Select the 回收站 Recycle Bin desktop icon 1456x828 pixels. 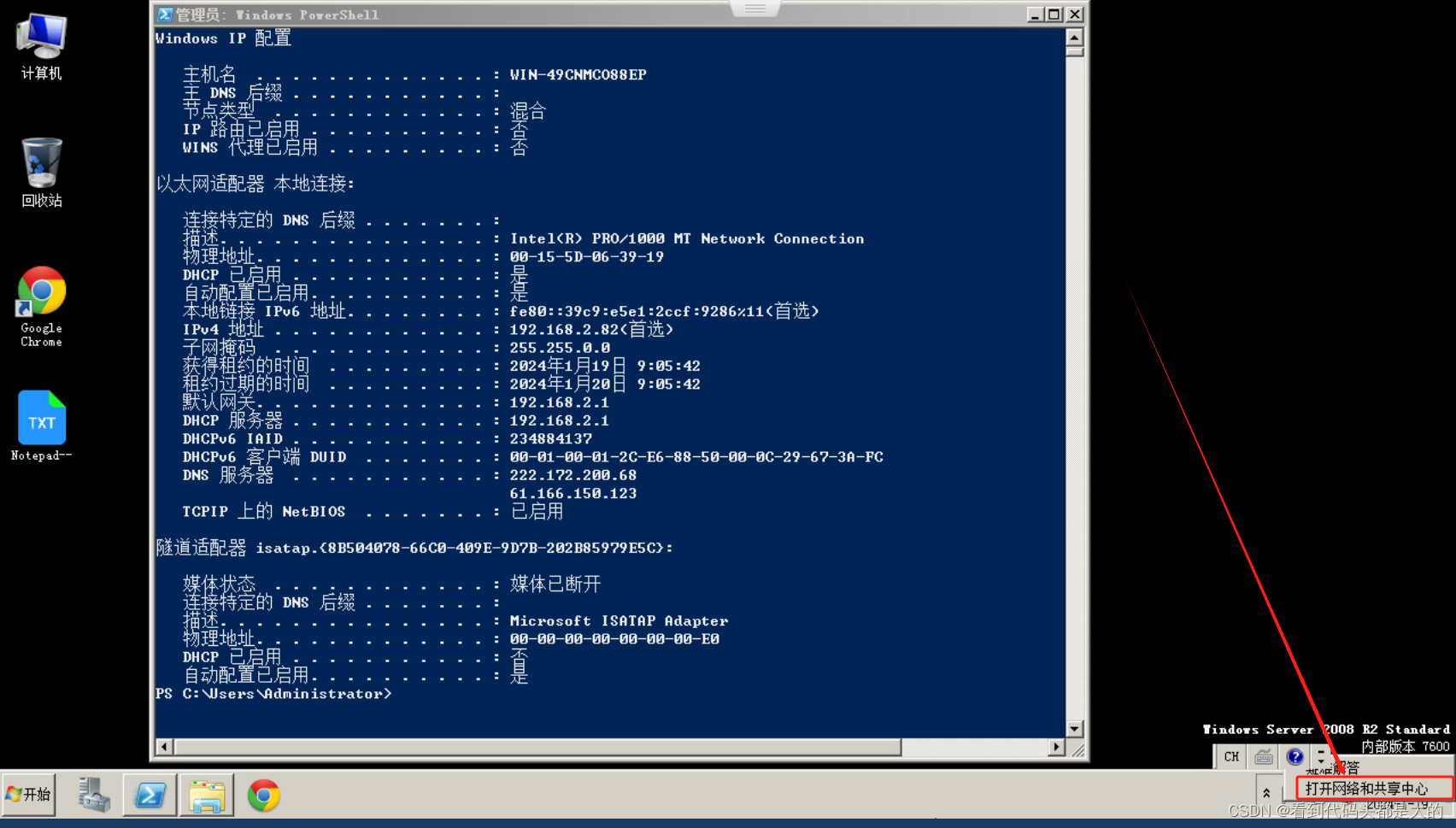coord(41,173)
